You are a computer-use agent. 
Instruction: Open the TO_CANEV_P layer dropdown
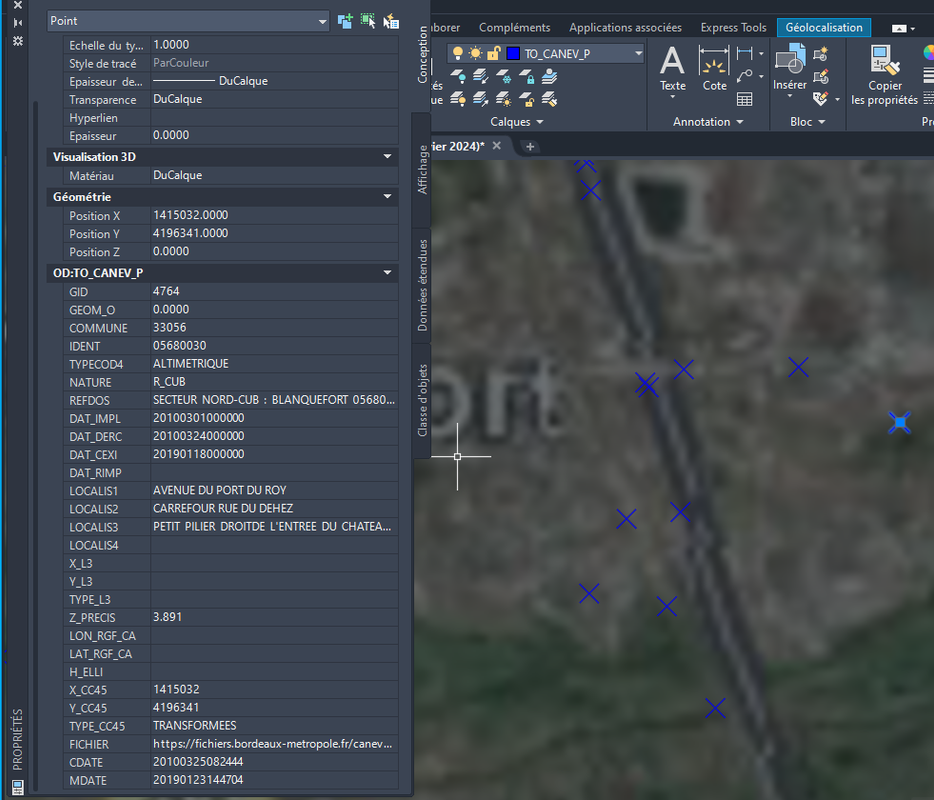638,54
